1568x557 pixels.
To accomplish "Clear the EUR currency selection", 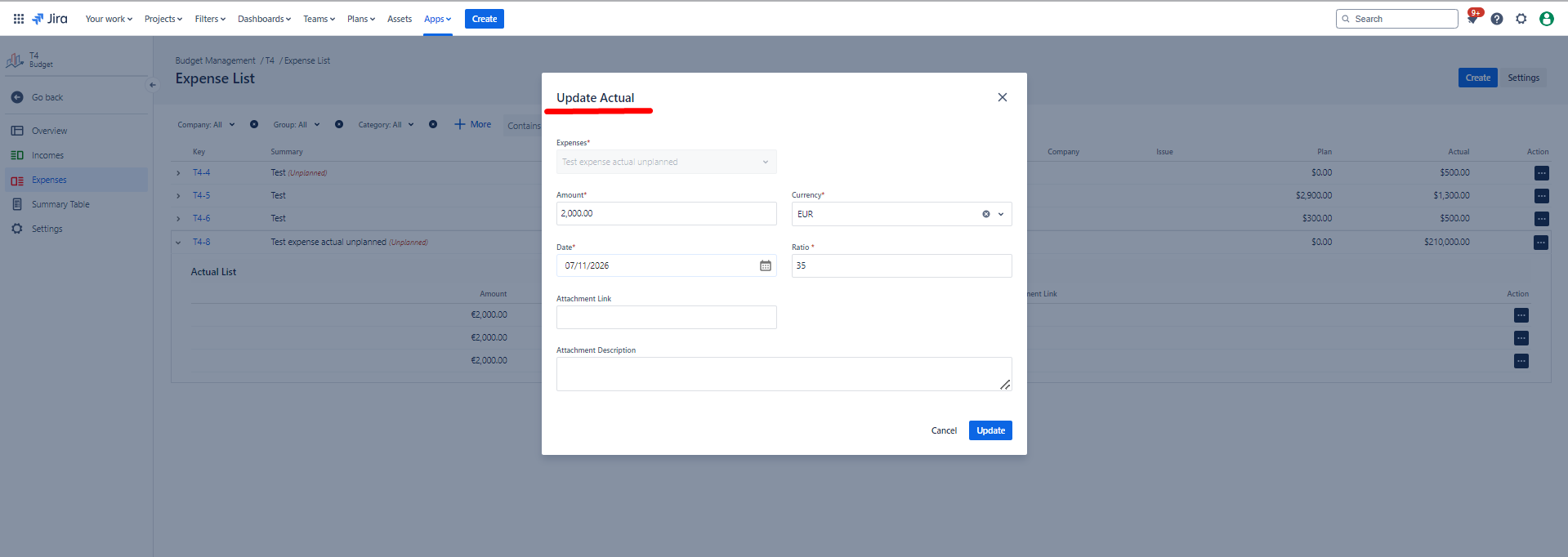I will tap(986, 214).
